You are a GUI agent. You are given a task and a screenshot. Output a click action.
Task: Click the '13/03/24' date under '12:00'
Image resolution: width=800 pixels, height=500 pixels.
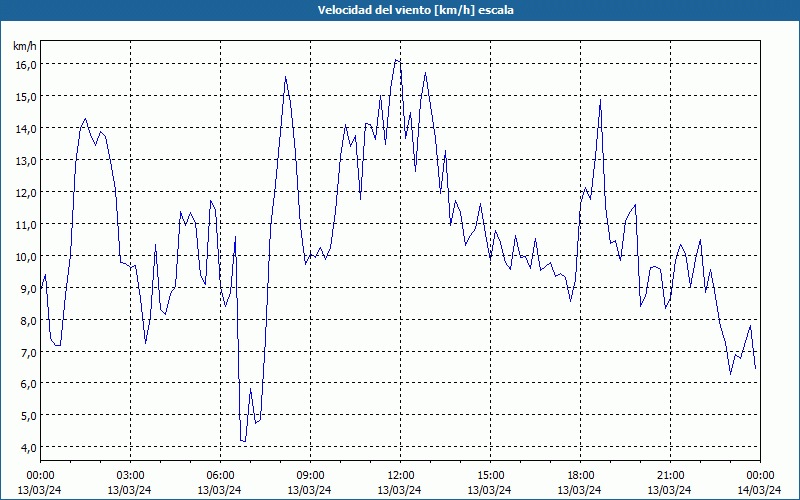[x=399, y=490]
